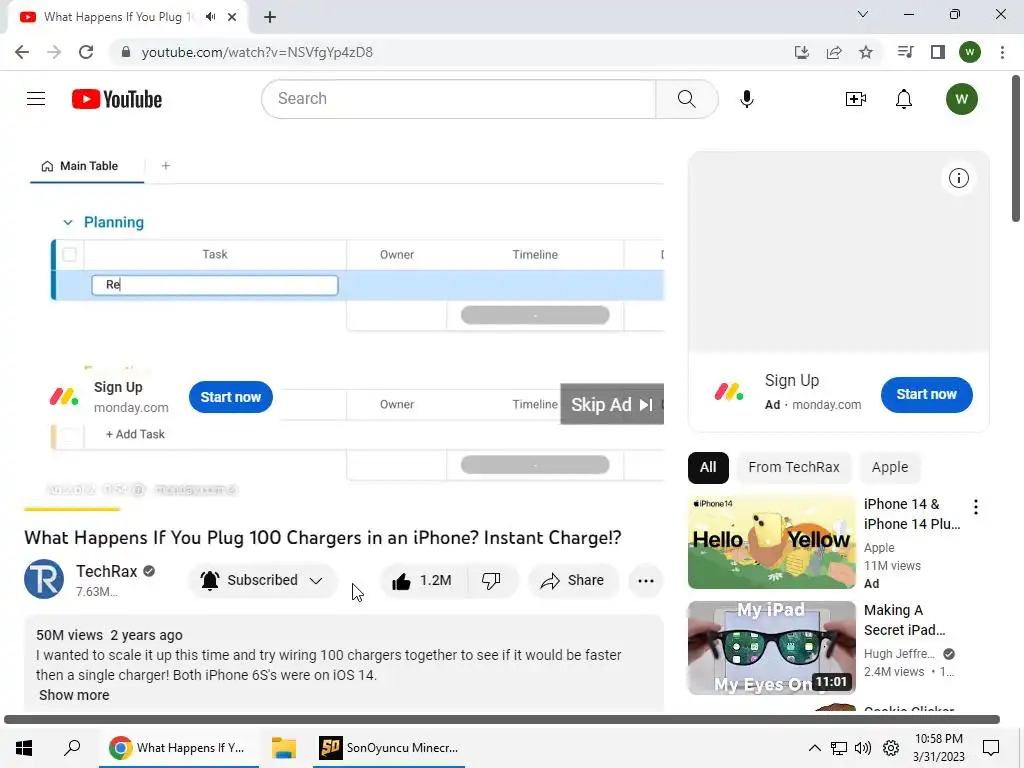Click the taskbar volume icon

coord(863,748)
